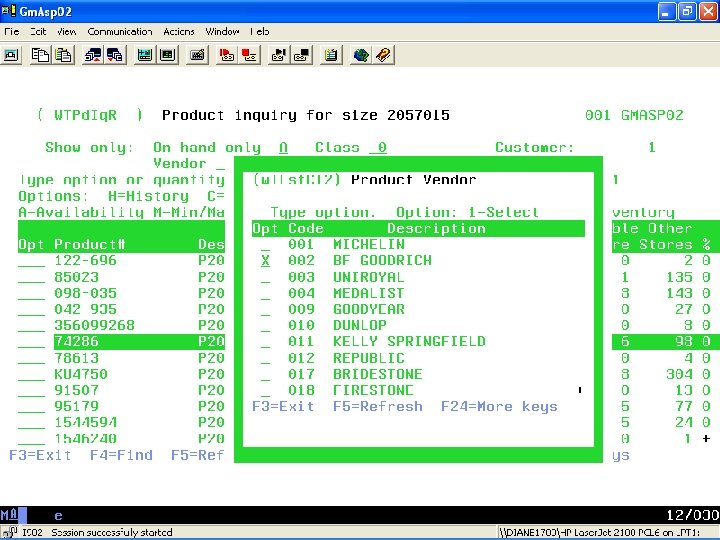This screenshot has height=540, width=720.
Task: Open Display setup from toolbar
Action: click(x=145, y=55)
